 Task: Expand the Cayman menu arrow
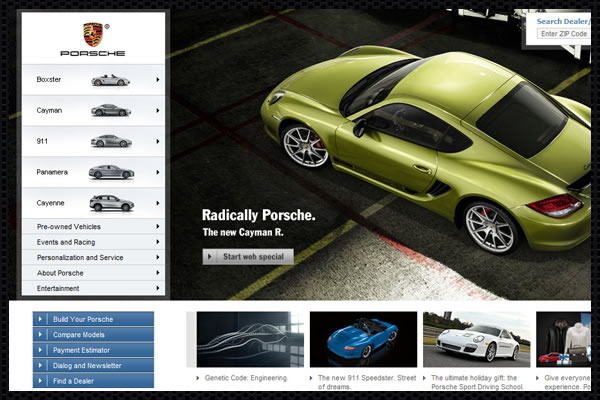pos(158,111)
